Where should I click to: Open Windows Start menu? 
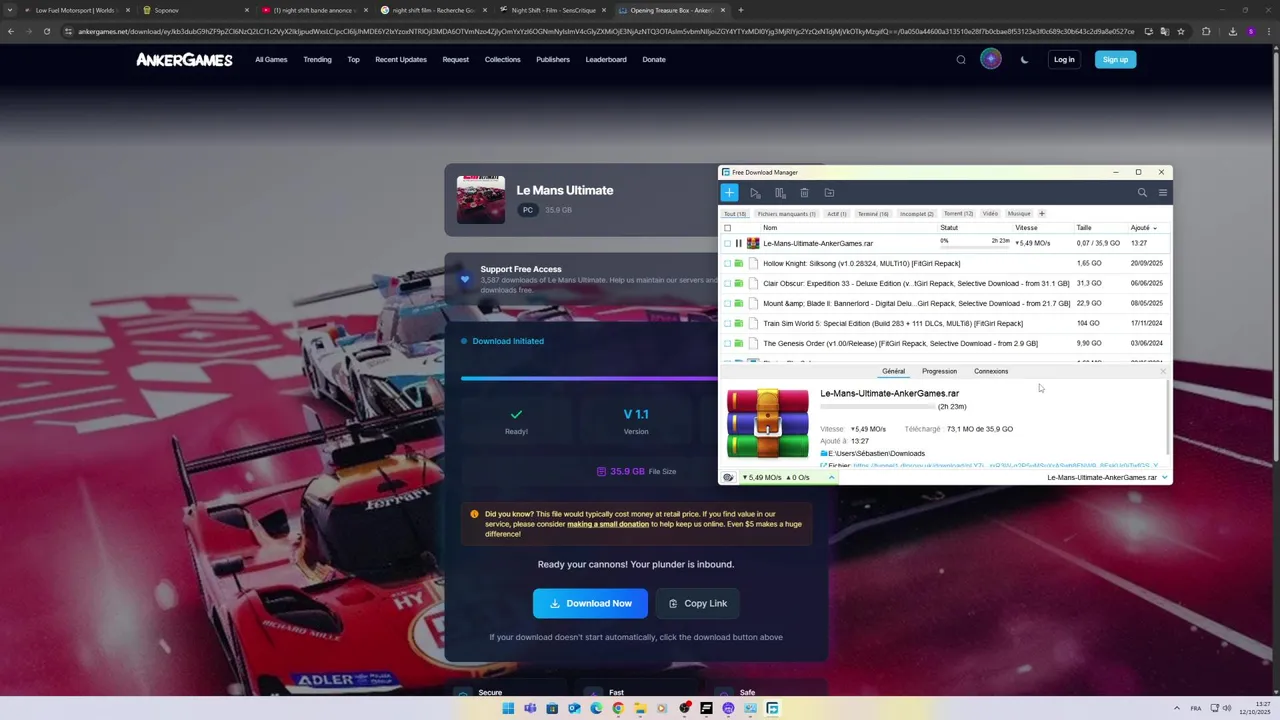pos(508,709)
